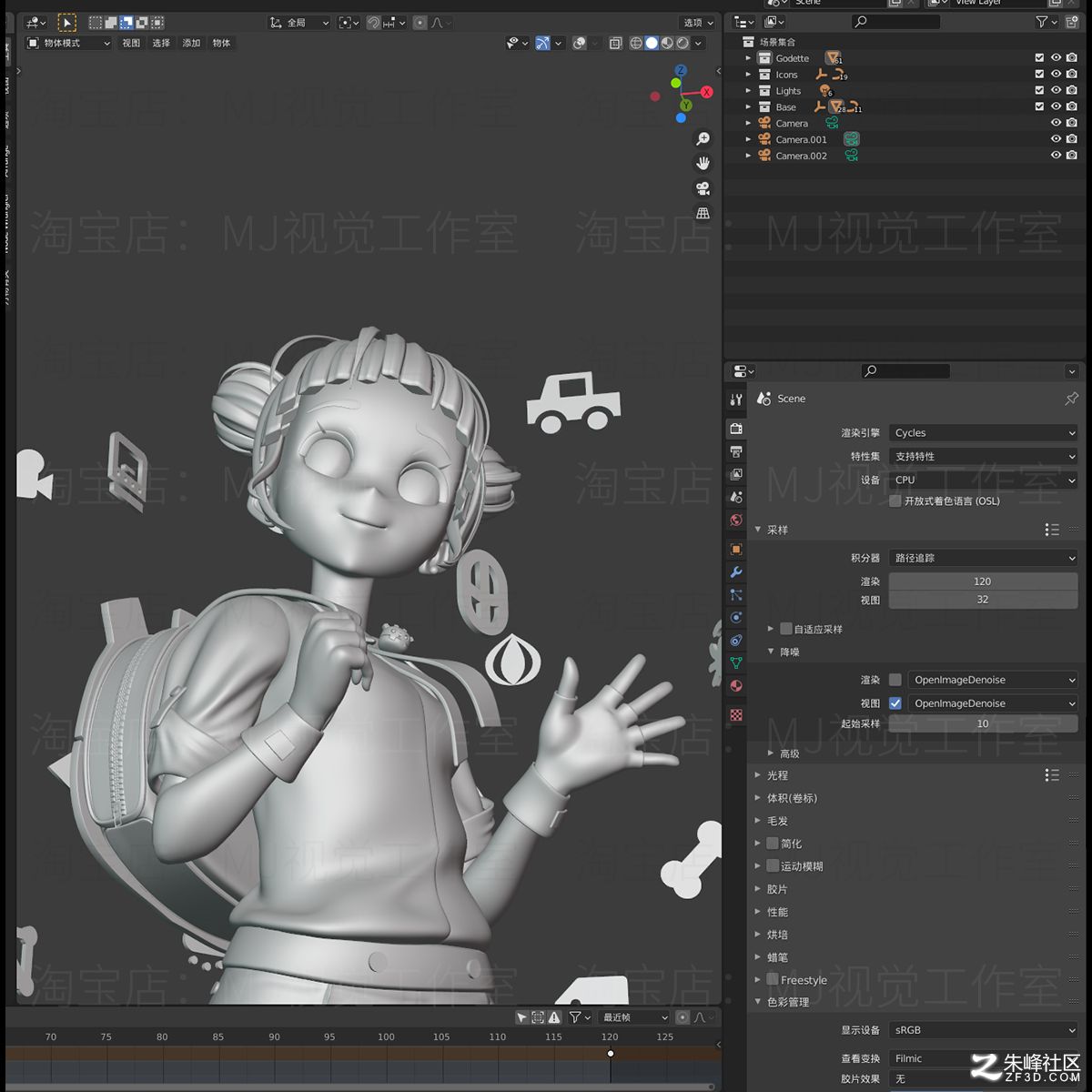Toggle snapping magnet icon in header
This screenshot has width=1092, height=1092.
click(374, 23)
